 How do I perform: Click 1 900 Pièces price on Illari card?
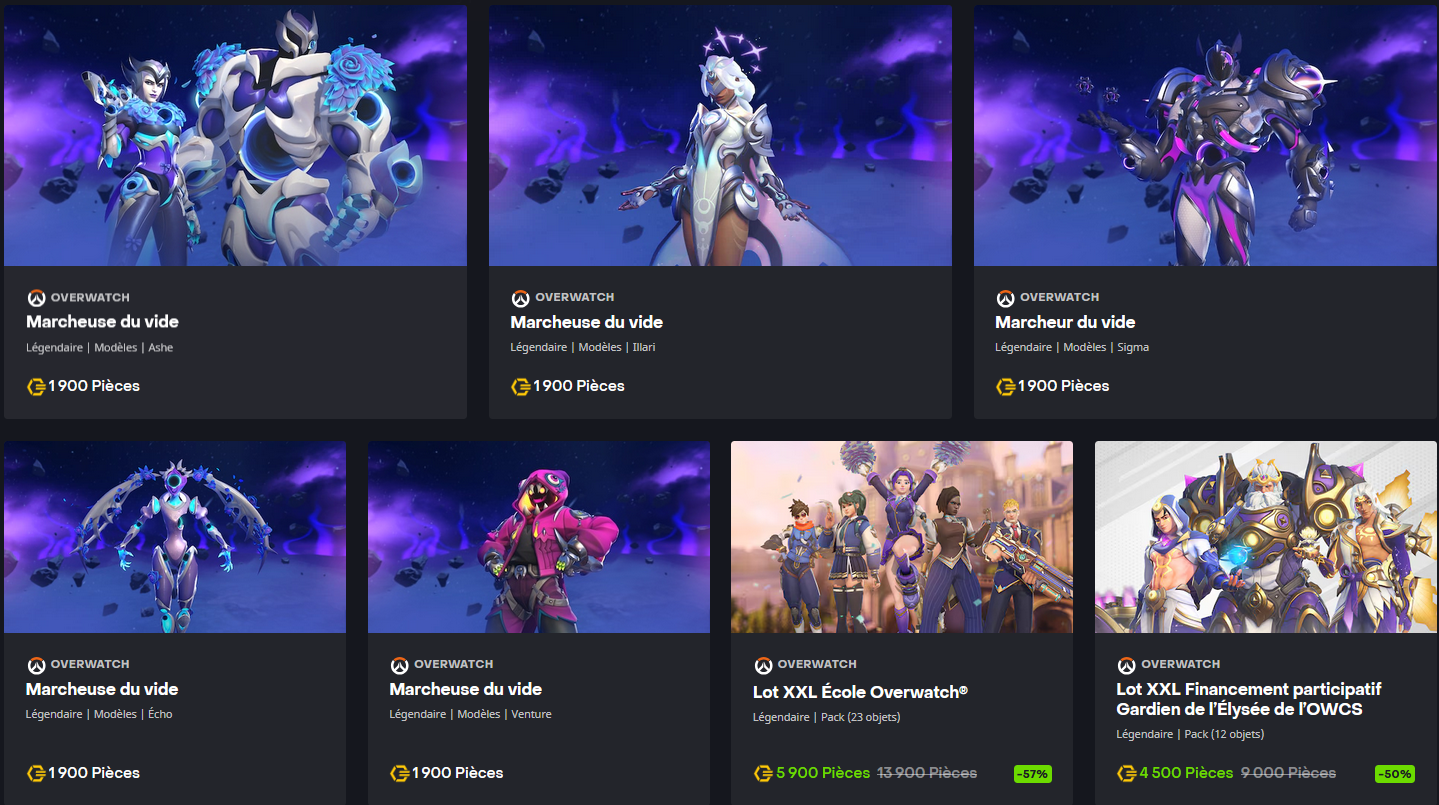[578, 386]
